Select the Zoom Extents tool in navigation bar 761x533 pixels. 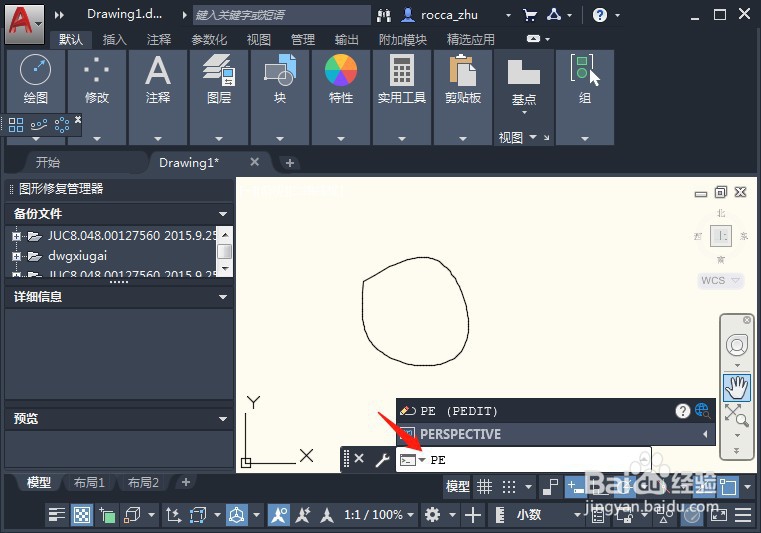pos(737,416)
